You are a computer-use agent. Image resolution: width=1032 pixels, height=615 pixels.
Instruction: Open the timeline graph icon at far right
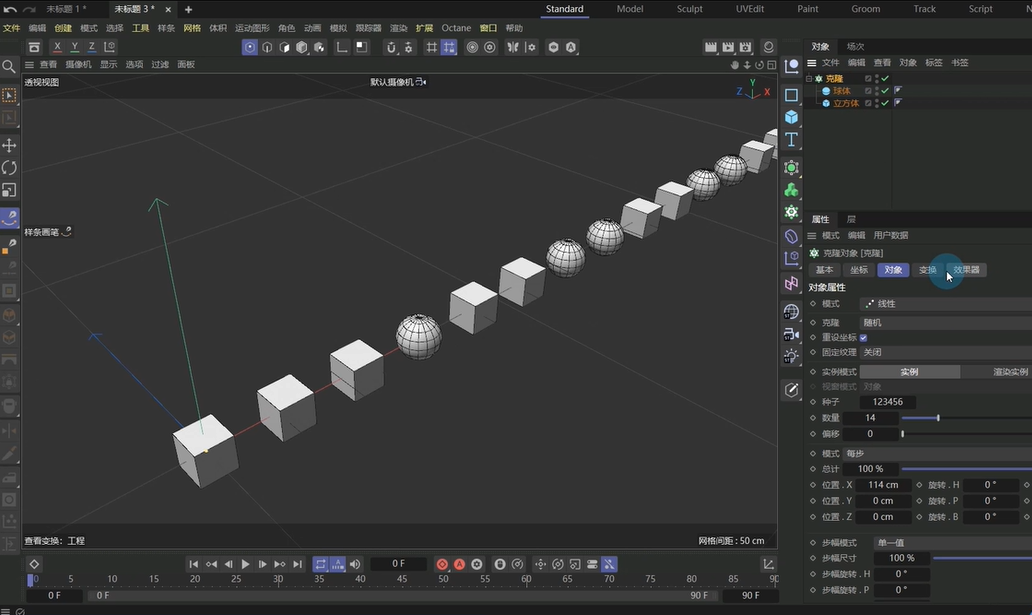coord(768,564)
